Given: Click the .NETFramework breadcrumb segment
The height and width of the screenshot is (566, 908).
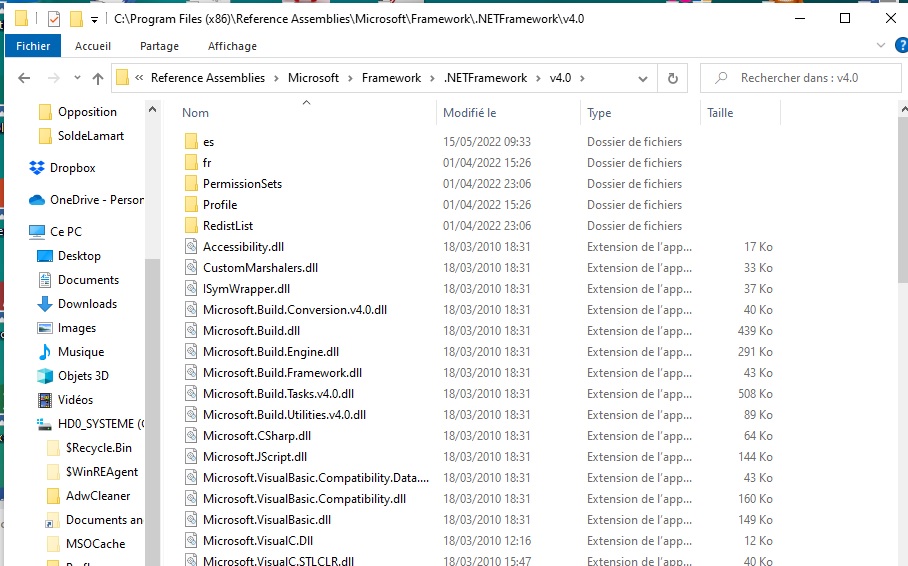Looking at the screenshot, I should click(x=485, y=78).
